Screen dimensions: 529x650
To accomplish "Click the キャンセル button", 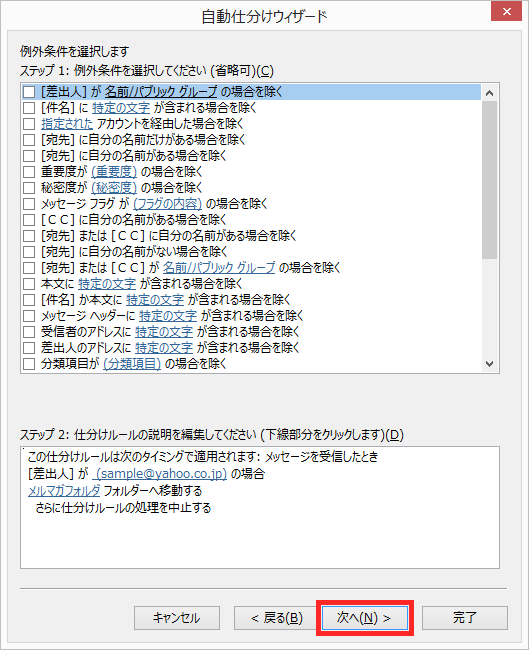I will (x=177, y=618).
